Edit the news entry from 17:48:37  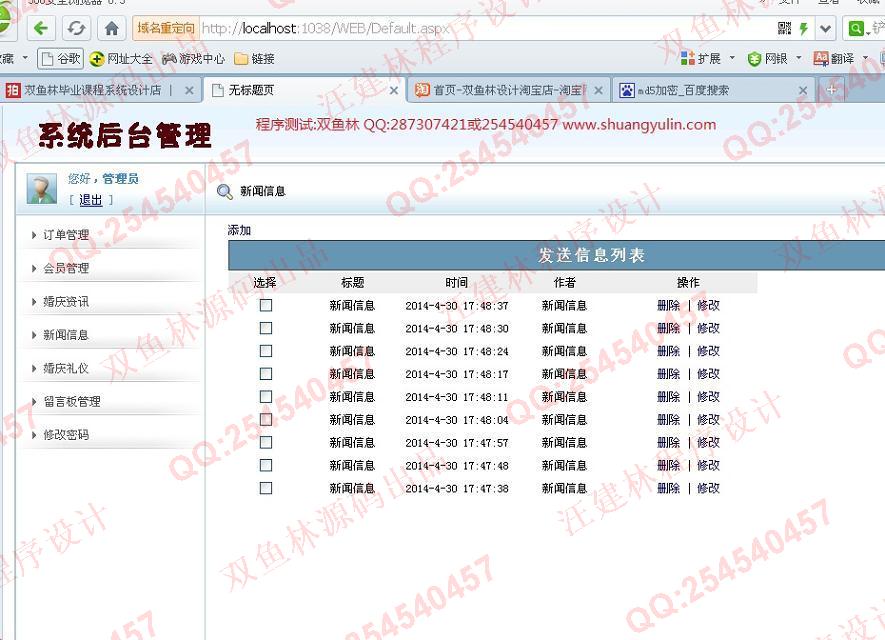708,305
